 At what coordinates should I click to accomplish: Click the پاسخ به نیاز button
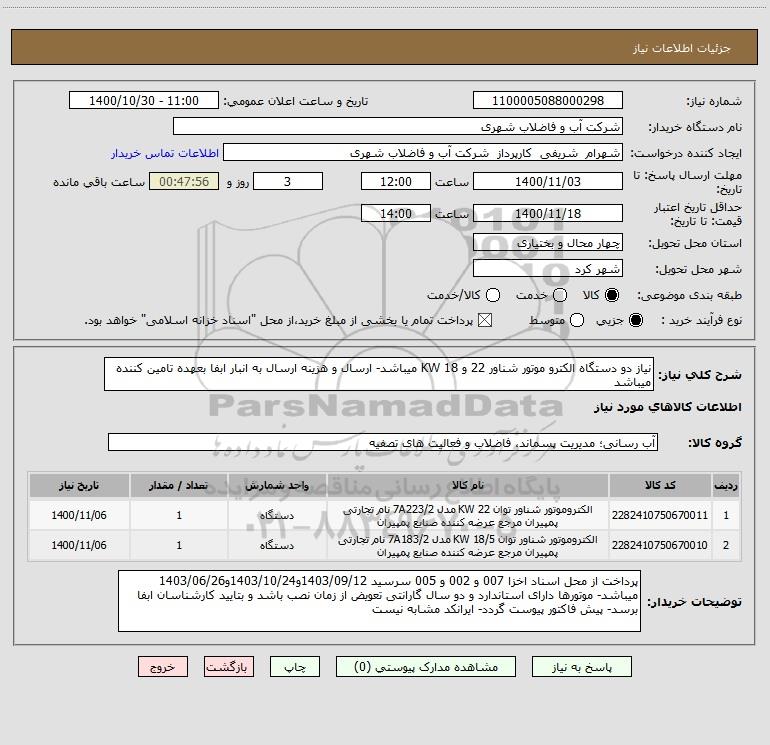point(582,667)
